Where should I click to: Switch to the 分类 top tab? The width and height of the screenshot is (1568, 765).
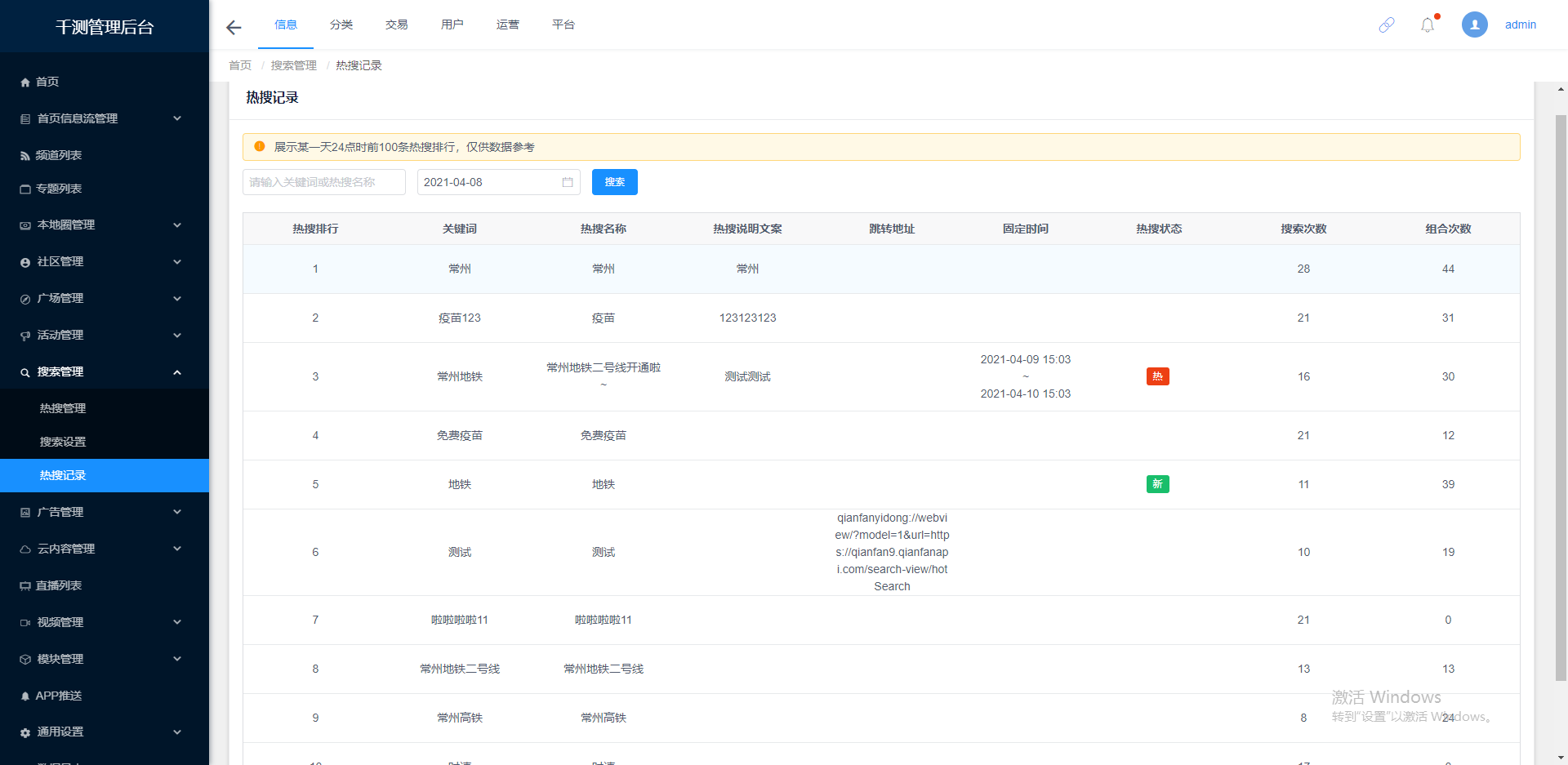(x=341, y=24)
